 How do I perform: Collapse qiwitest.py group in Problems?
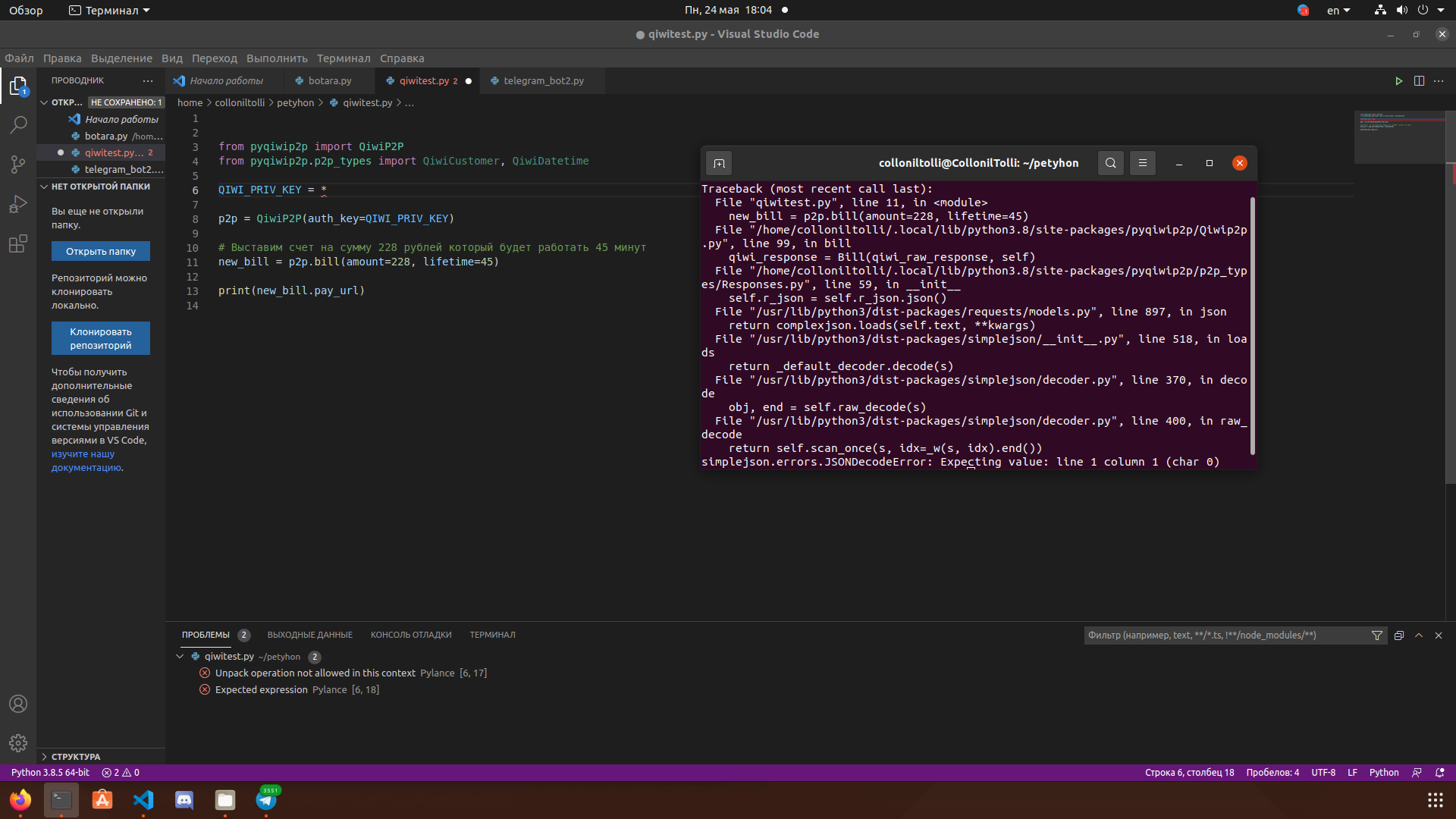pyautogui.click(x=180, y=657)
